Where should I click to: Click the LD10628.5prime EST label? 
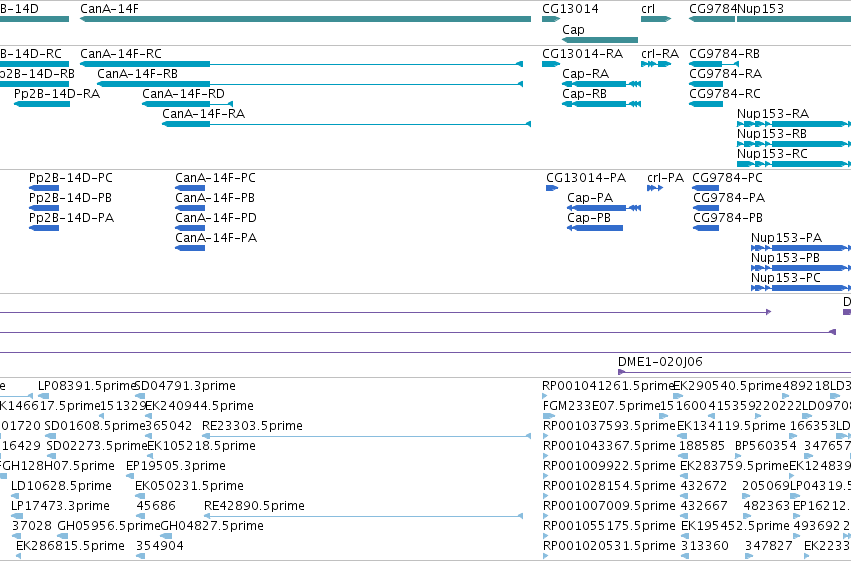(x=61, y=486)
